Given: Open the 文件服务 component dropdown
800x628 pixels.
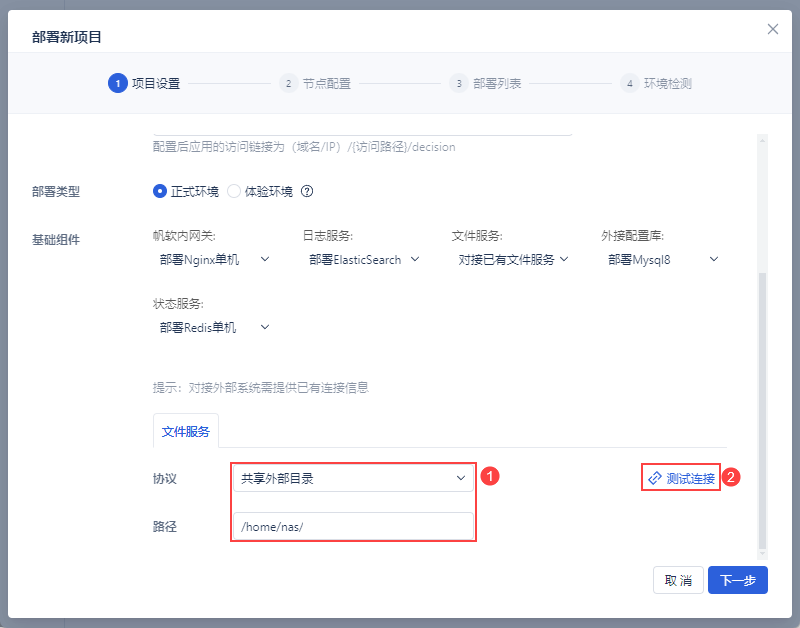Looking at the screenshot, I should click(513, 259).
